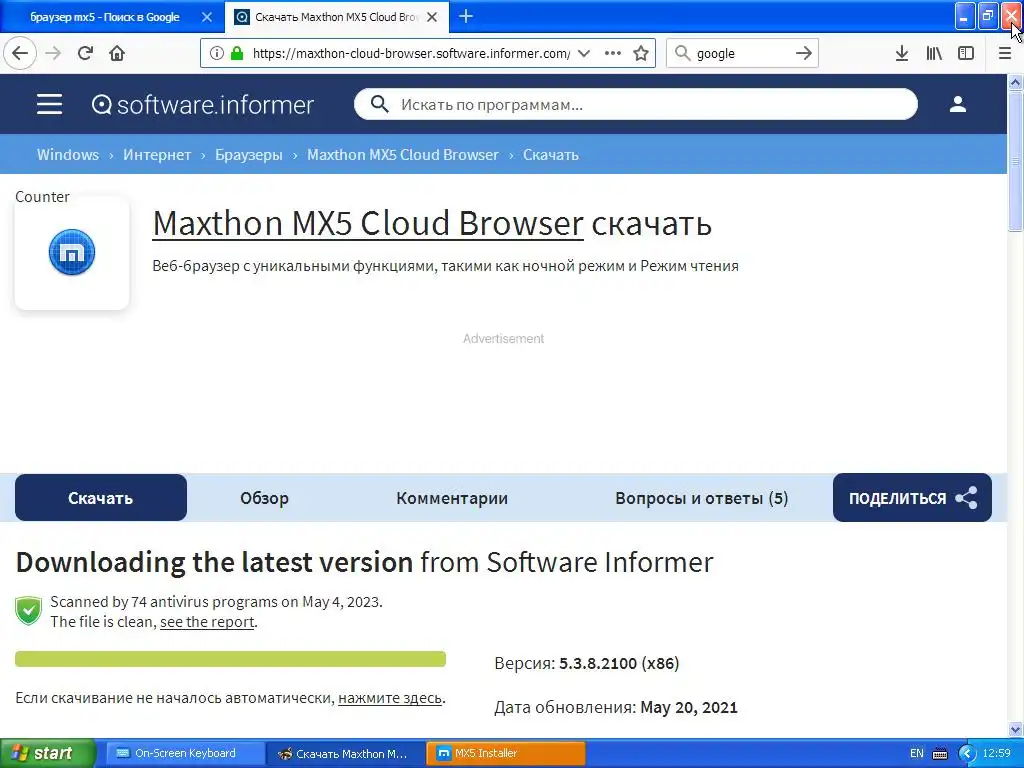This screenshot has height=768, width=1024.
Task: Close the Maxthon download tab
Action: click(432, 17)
